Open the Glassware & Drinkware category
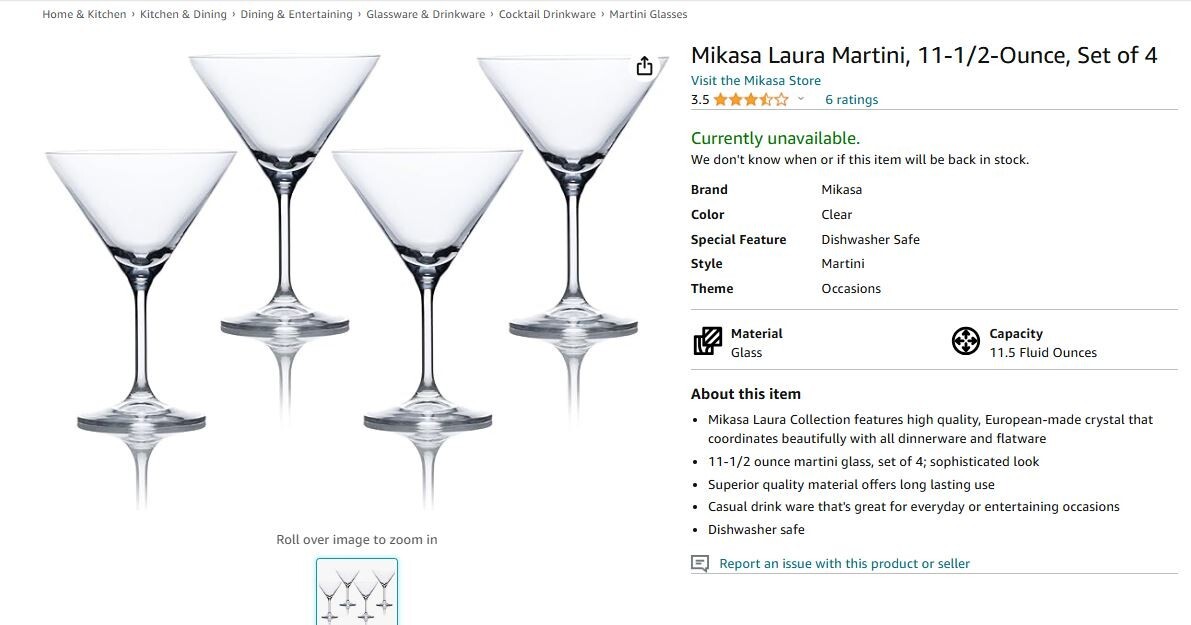1191x625 pixels. tap(425, 14)
